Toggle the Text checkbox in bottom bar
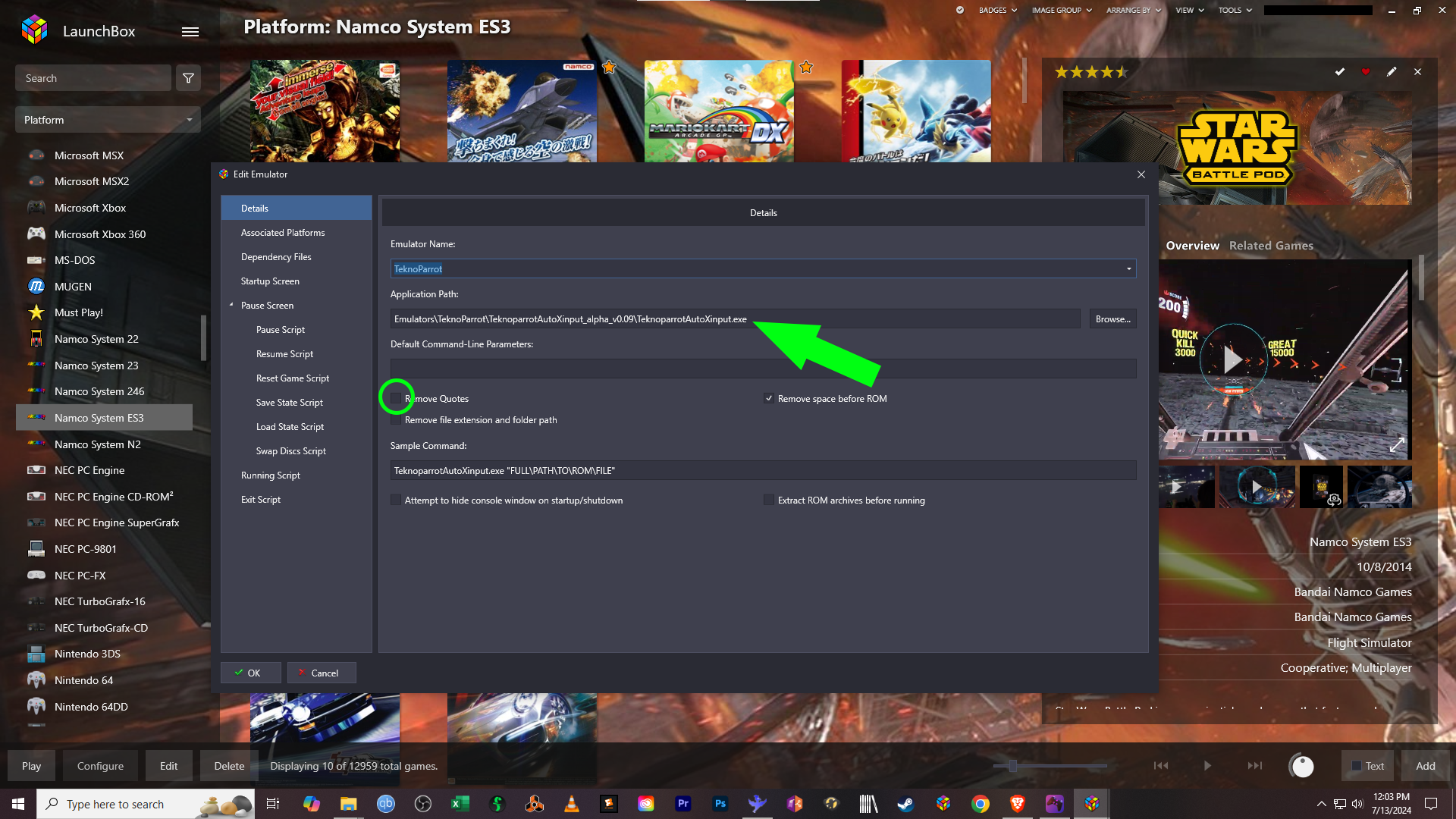Screen dimensions: 1456x819 coord(1357,766)
